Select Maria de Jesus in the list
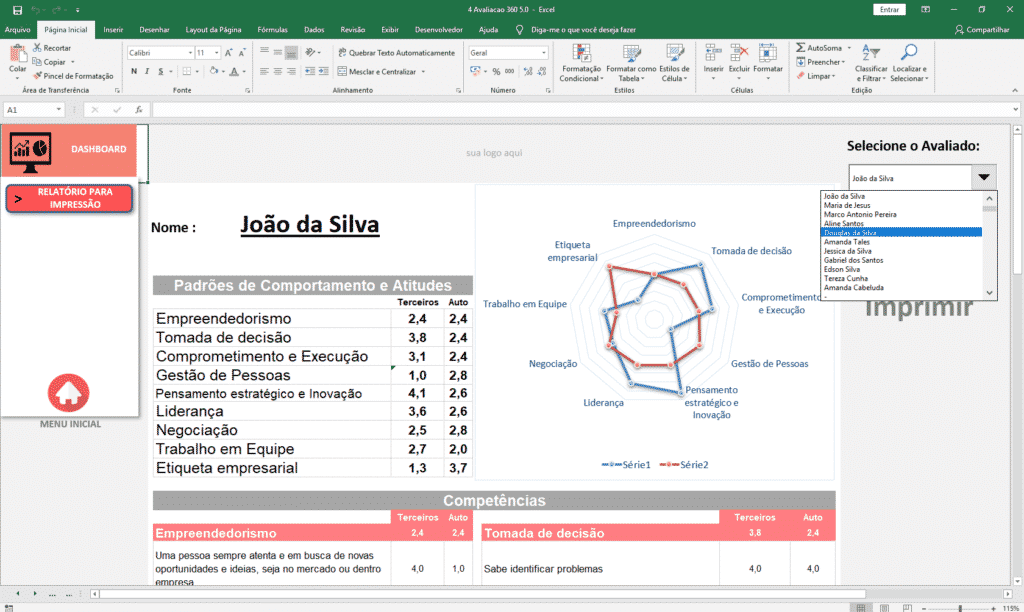The image size is (1024, 612). click(x=901, y=205)
